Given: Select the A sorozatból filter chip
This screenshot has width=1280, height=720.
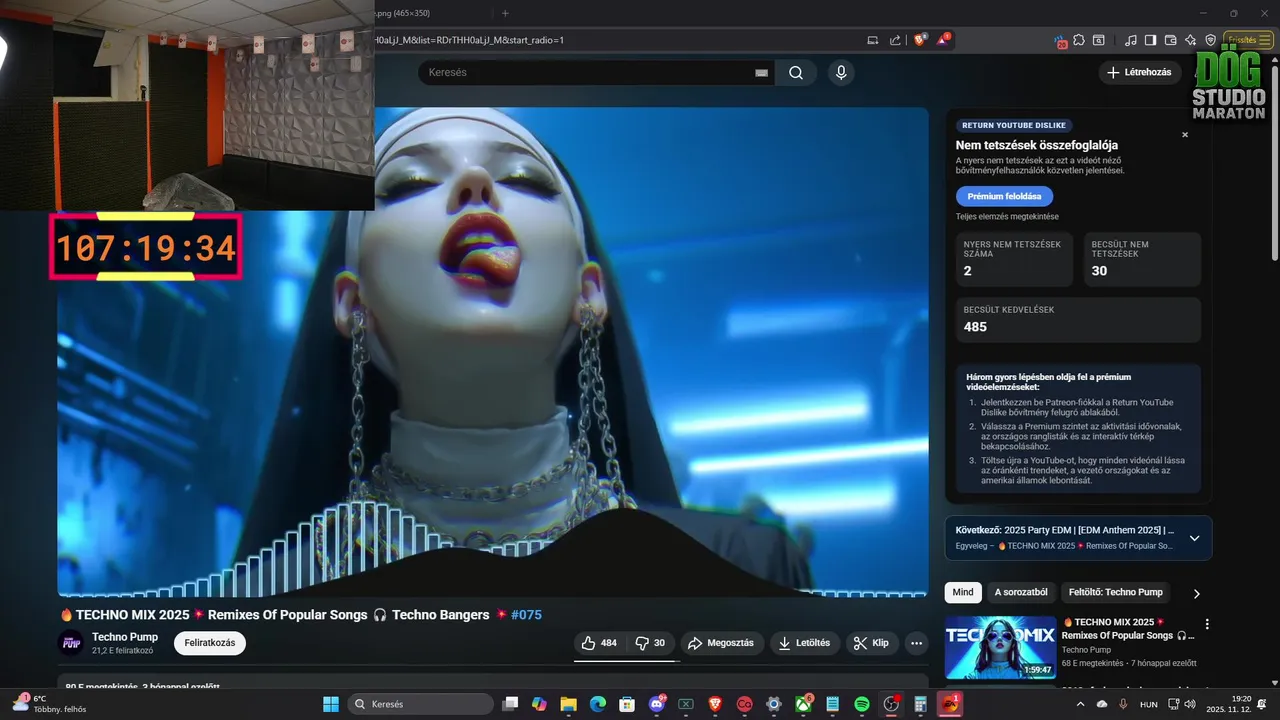Looking at the screenshot, I should tap(1021, 592).
